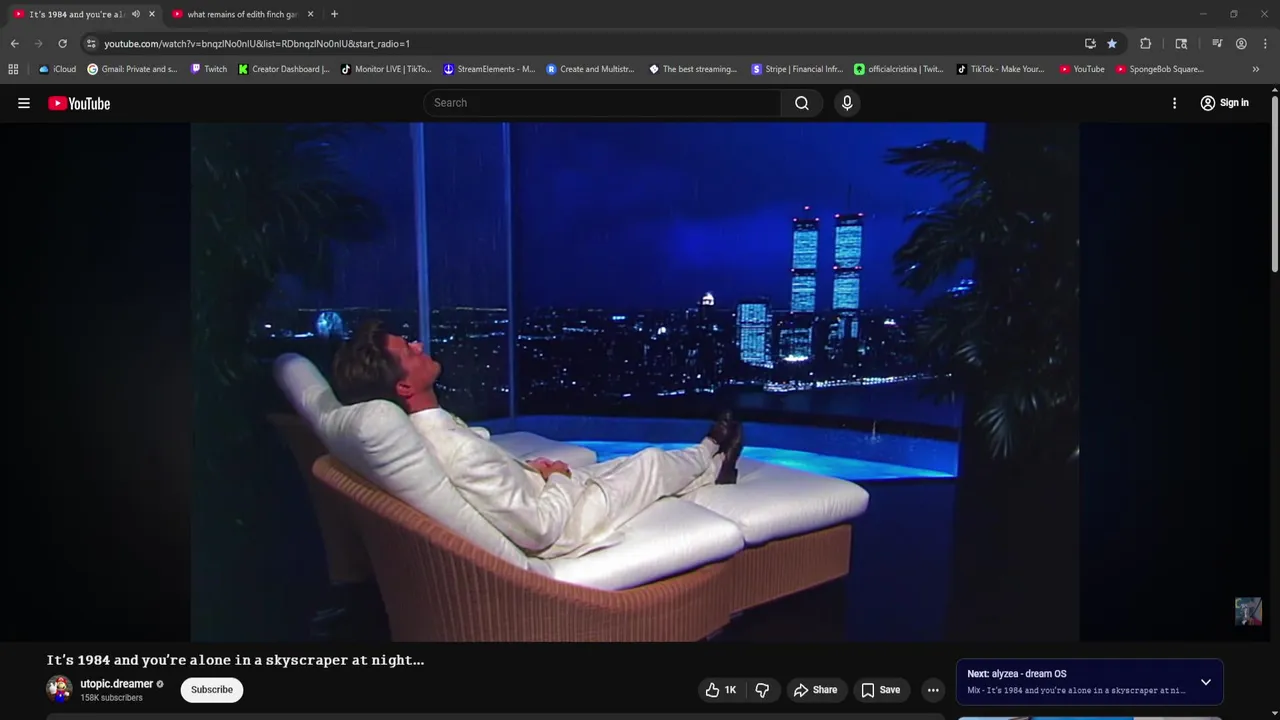Open a new browser tab
This screenshot has width=1280, height=720.
334,14
